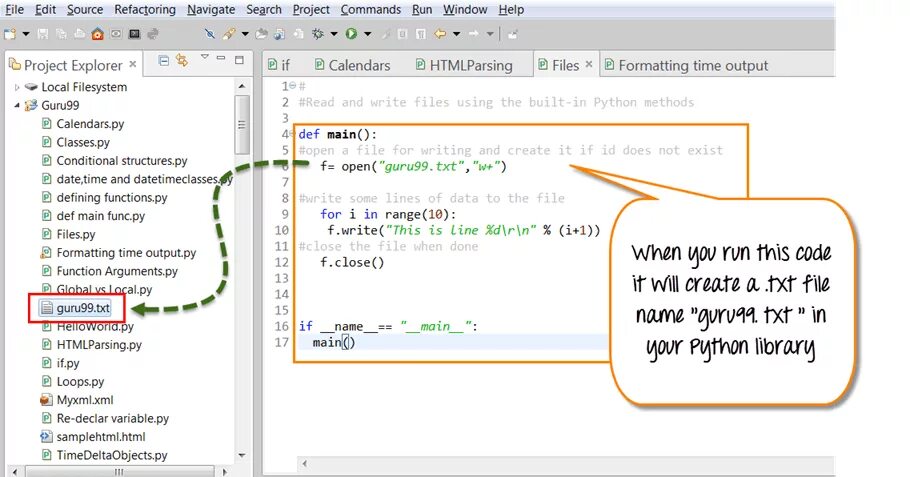
Task: Open the Commands menu
Action: [371, 10]
